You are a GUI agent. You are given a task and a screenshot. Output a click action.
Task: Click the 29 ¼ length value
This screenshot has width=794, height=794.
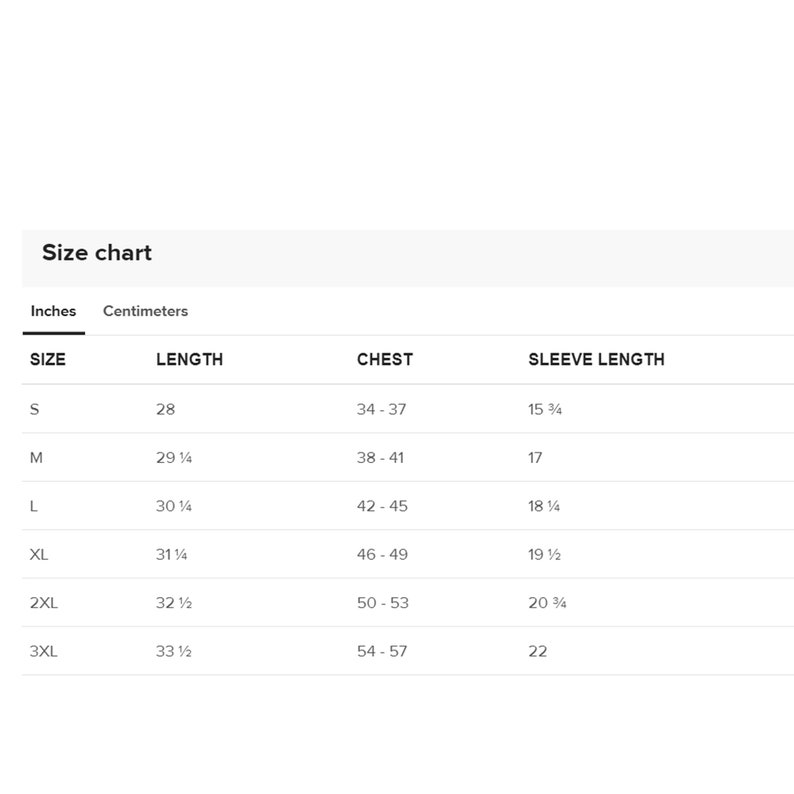pyautogui.click(x=174, y=458)
